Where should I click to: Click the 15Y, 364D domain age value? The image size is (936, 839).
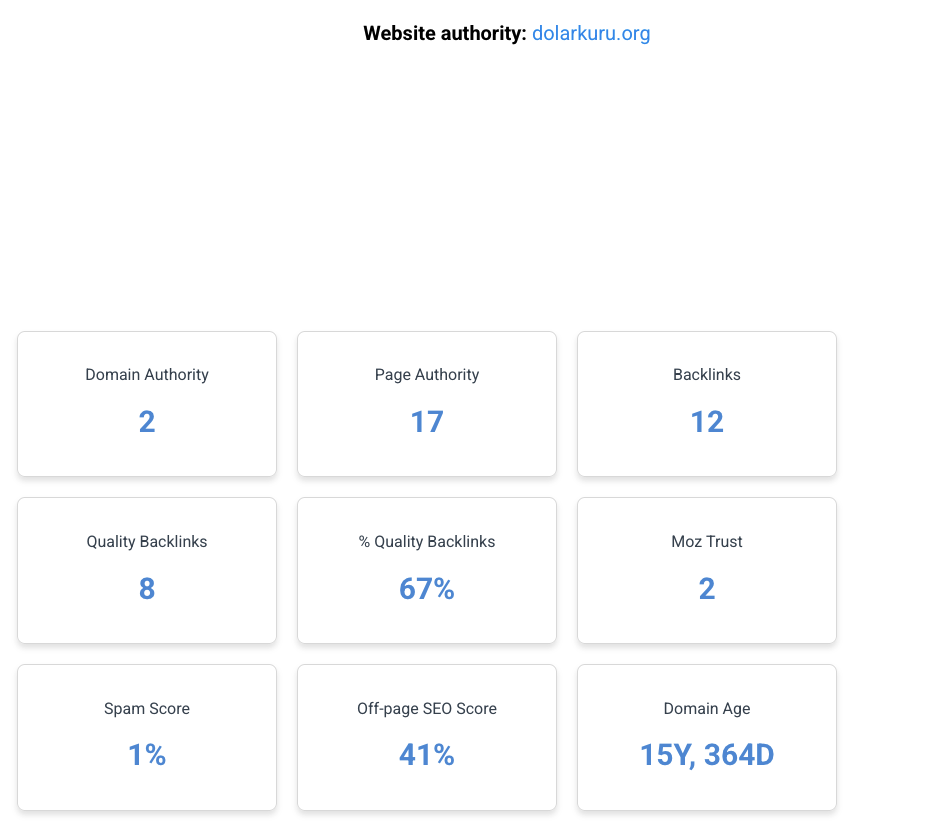pyautogui.click(x=707, y=755)
